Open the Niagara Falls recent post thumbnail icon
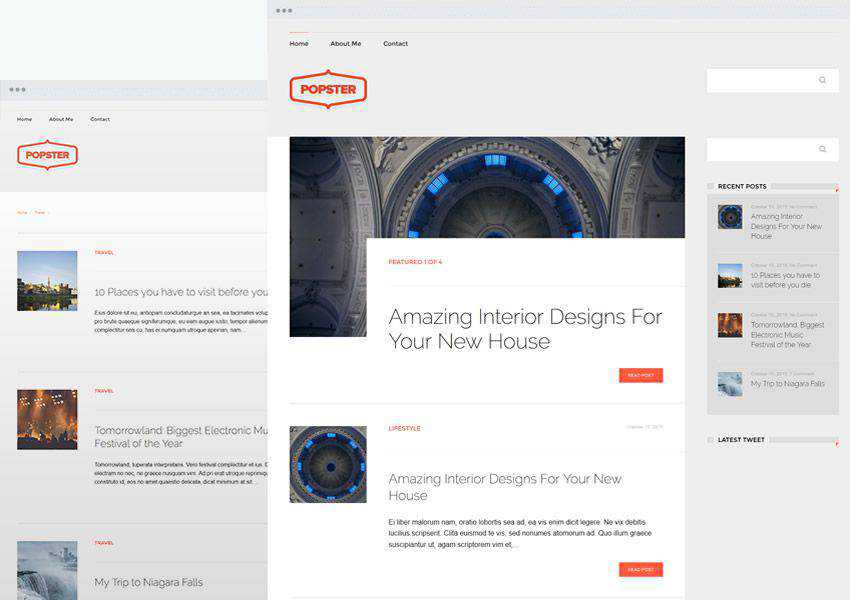 click(x=730, y=384)
